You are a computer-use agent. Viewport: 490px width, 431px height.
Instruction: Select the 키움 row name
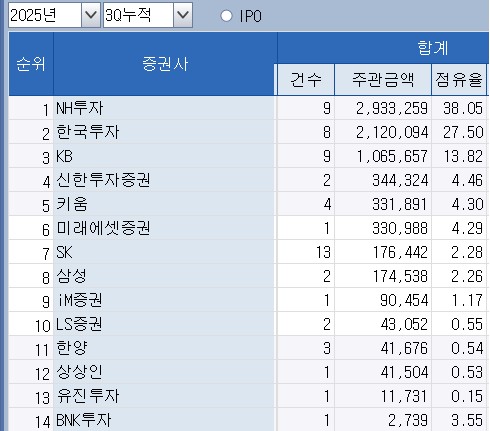click(x=72, y=204)
